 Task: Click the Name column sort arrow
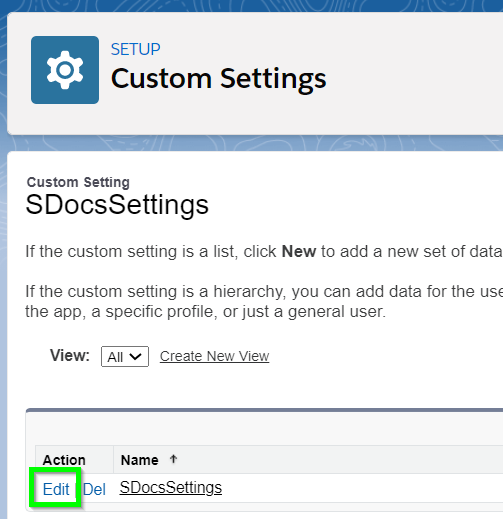tap(173, 459)
